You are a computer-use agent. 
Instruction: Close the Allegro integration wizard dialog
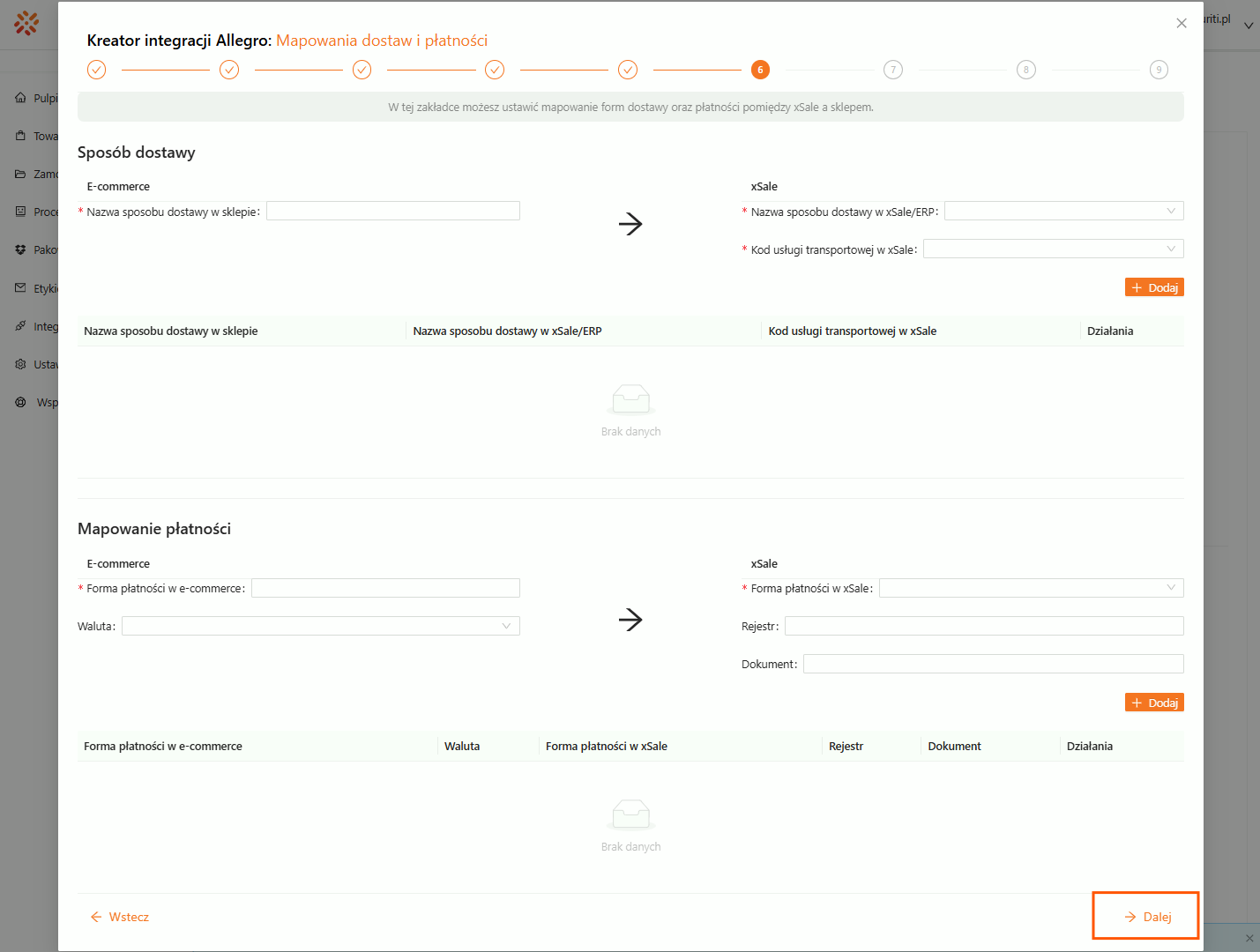tap(1182, 23)
